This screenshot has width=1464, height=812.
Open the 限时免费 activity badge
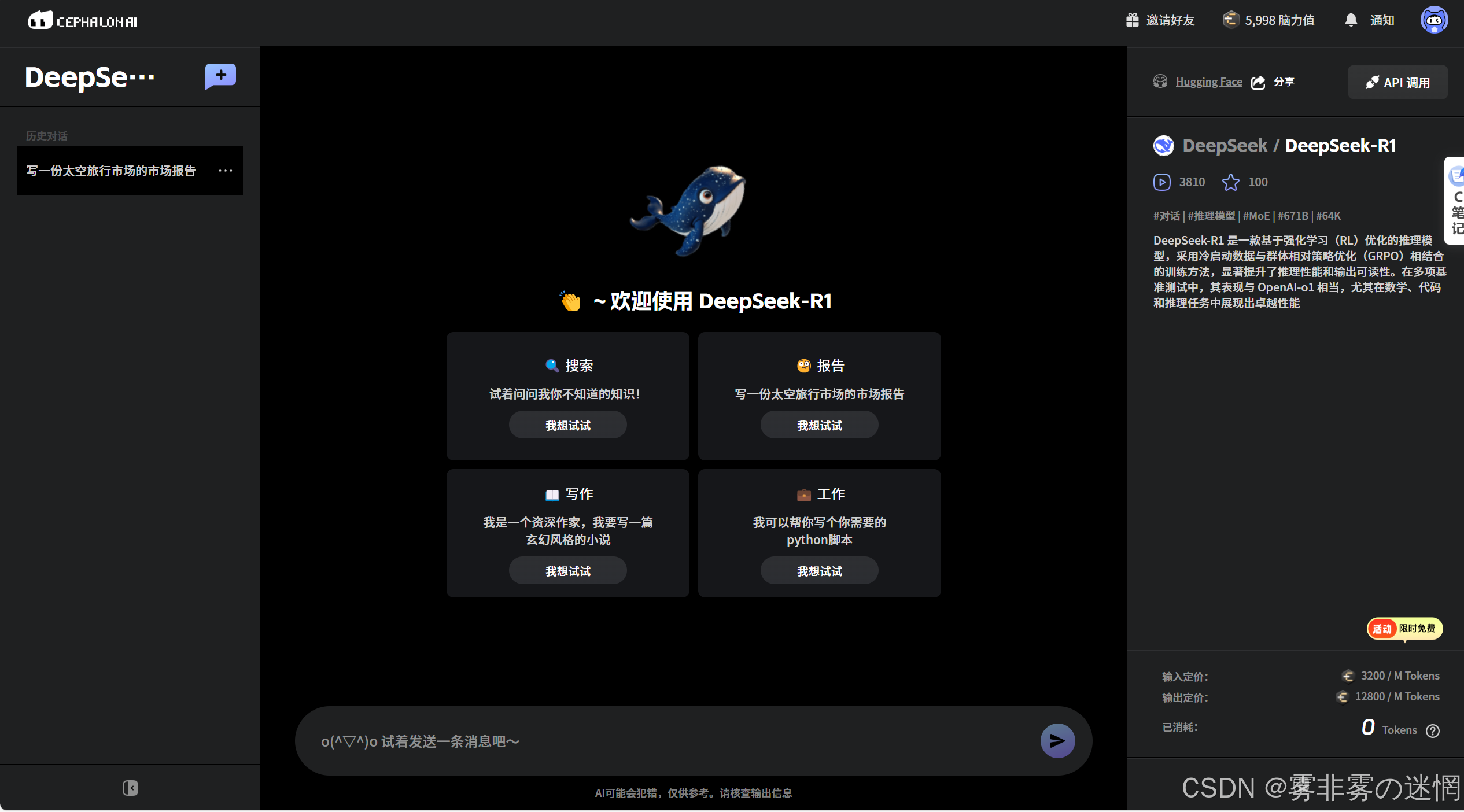click(1404, 629)
